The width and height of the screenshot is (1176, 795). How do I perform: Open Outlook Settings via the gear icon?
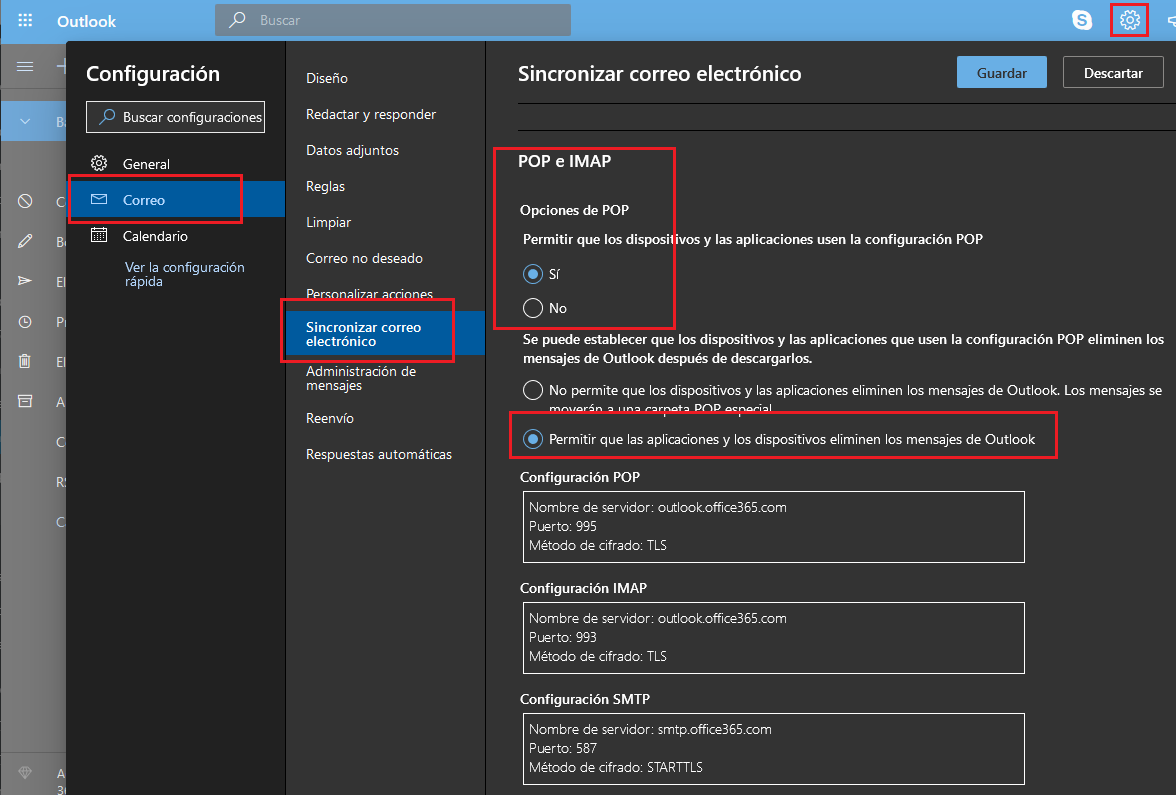click(1129, 19)
